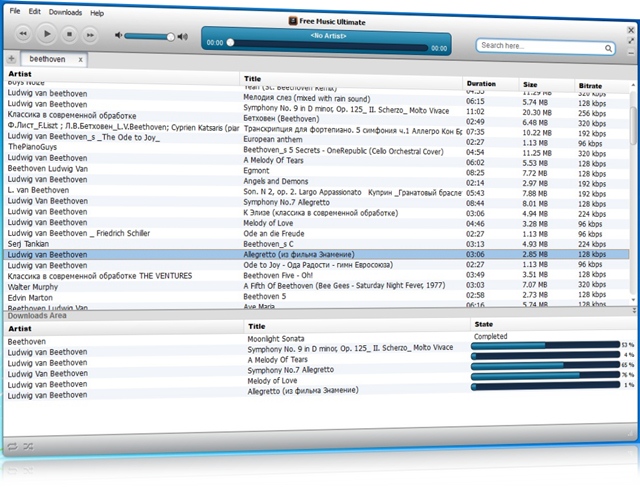Viewport: 640px width, 487px height.
Task: Select the European anthem result
Action: 273,140
